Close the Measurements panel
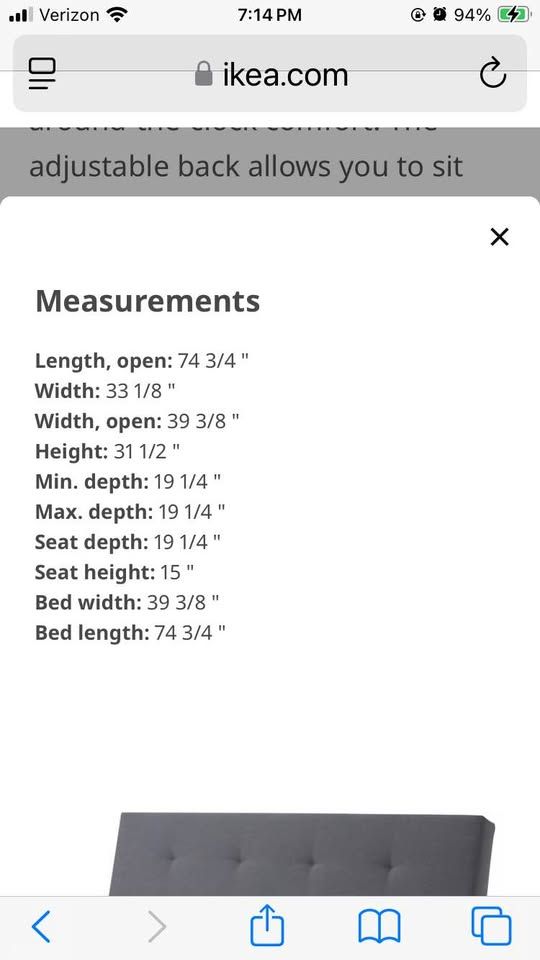This screenshot has height=960, width=540. point(500,237)
